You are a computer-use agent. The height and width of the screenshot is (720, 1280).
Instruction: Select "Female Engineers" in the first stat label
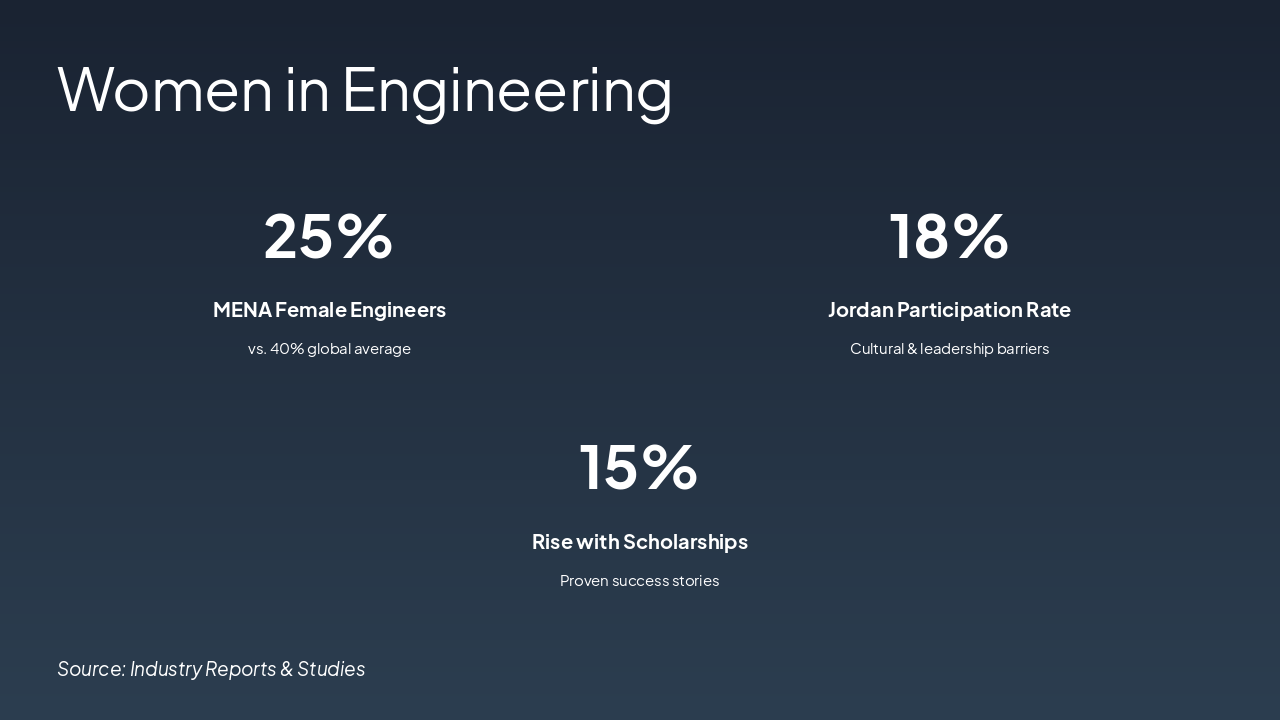pos(360,310)
